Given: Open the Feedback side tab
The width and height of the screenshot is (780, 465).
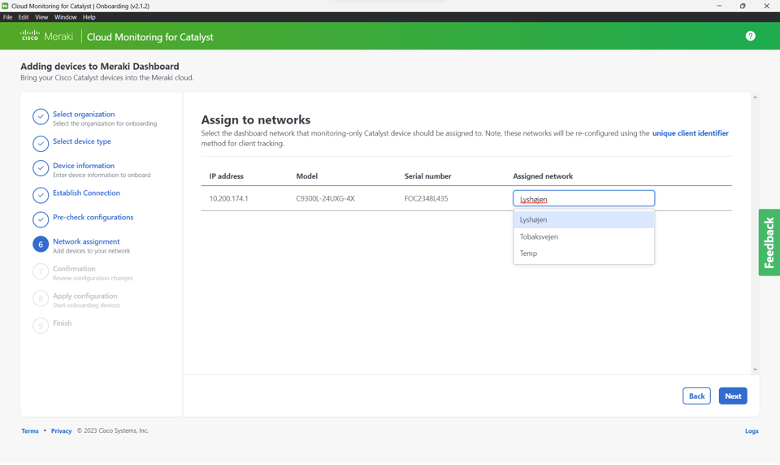Looking at the screenshot, I should point(769,242).
